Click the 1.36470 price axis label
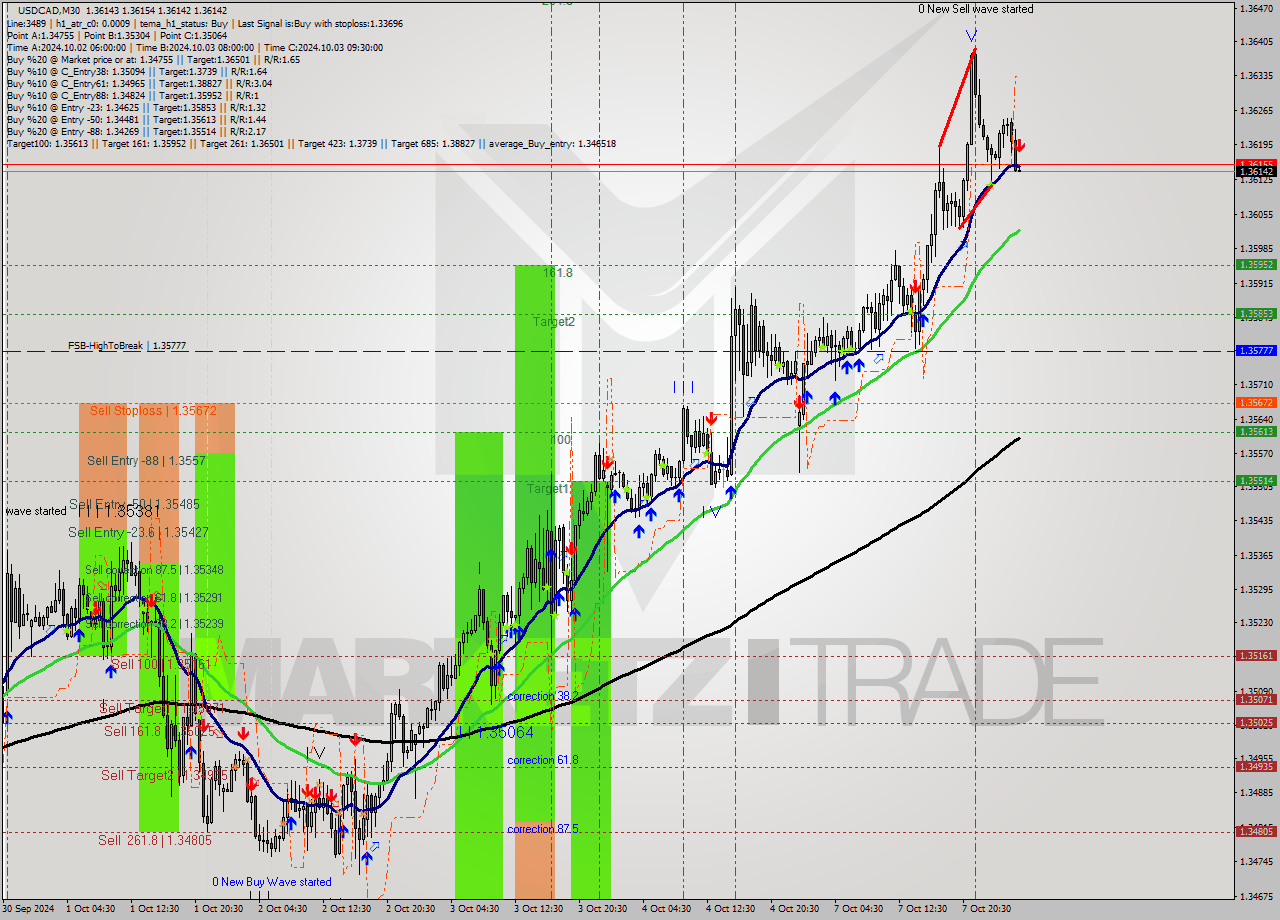 [x=1256, y=8]
